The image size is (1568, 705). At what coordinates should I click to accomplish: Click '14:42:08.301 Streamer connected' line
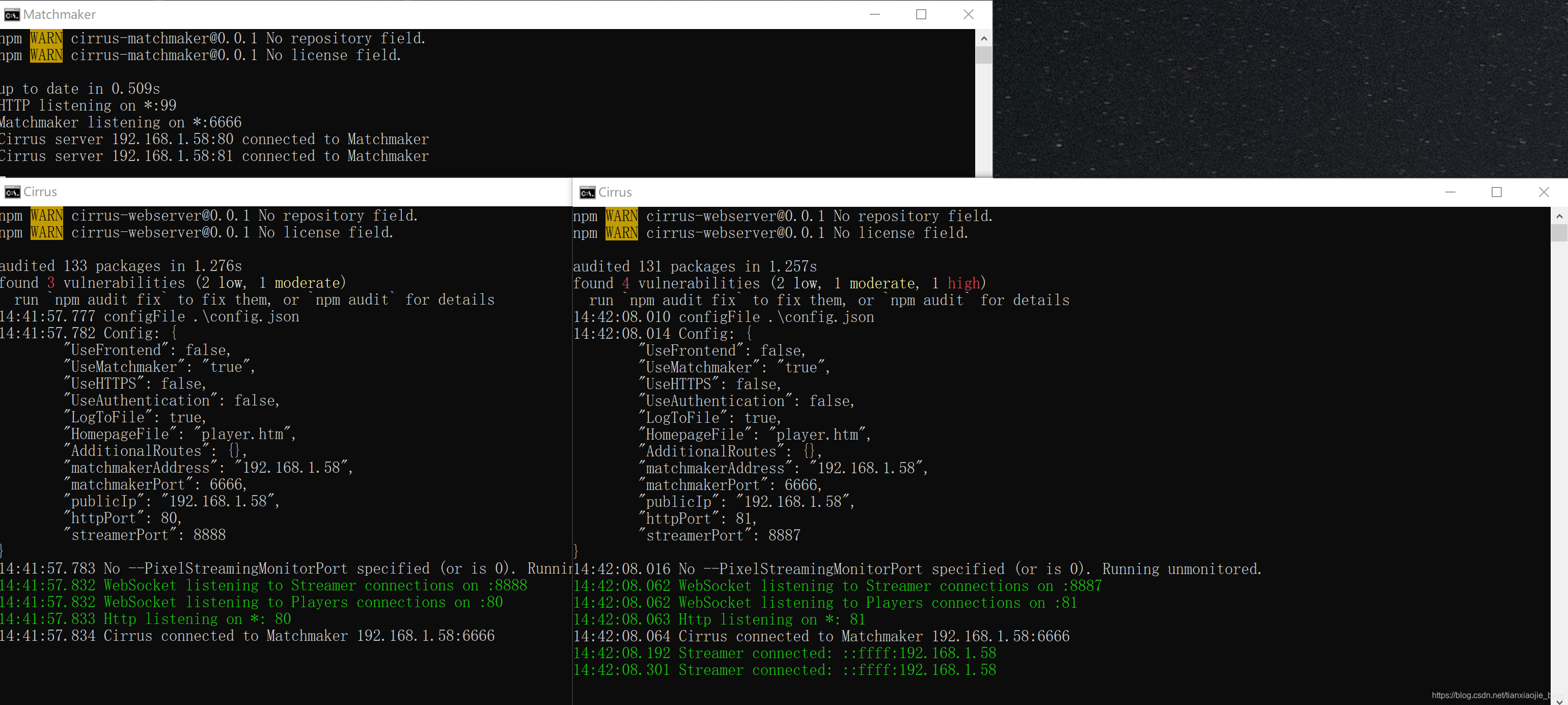click(785, 671)
